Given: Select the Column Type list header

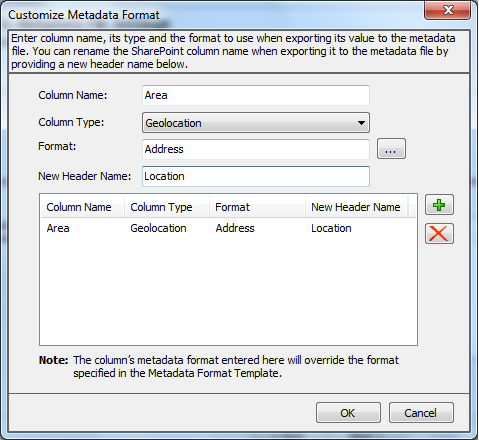Looking at the screenshot, I should point(167,207).
